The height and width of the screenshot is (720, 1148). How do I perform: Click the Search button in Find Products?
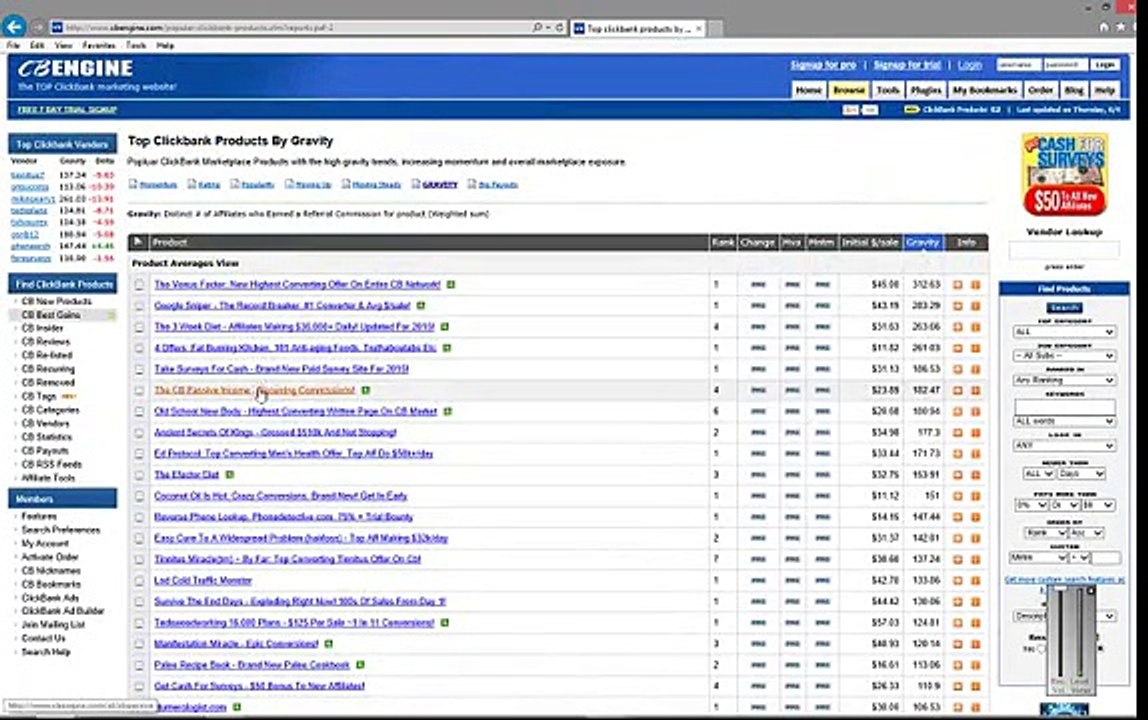pyautogui.click(x=1065, y=308)
